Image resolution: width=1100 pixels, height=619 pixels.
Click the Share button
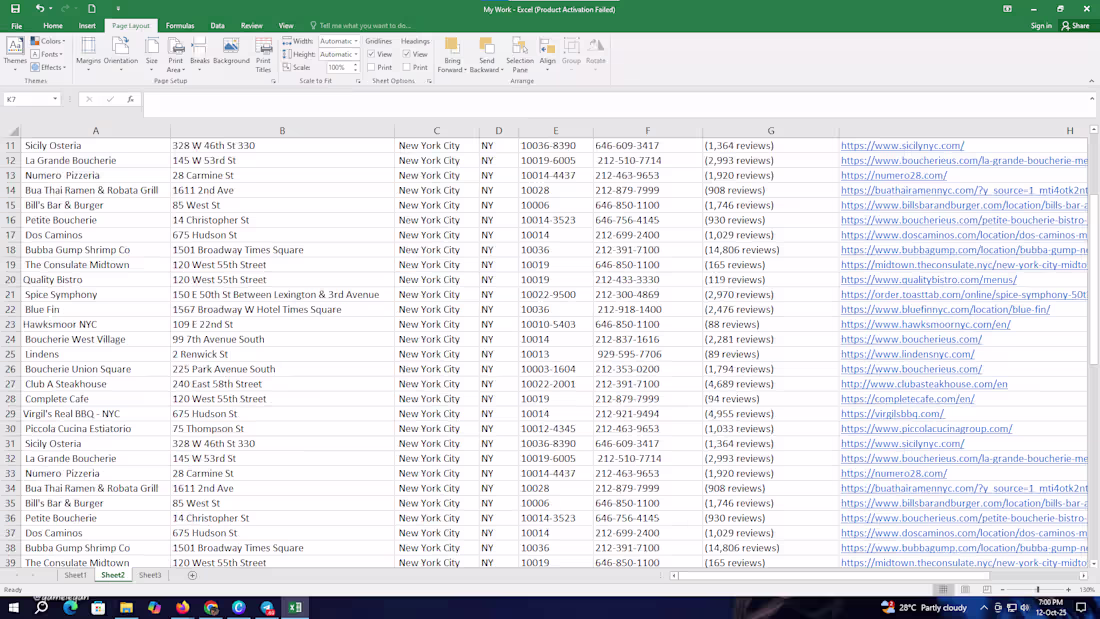(1076, 26)
